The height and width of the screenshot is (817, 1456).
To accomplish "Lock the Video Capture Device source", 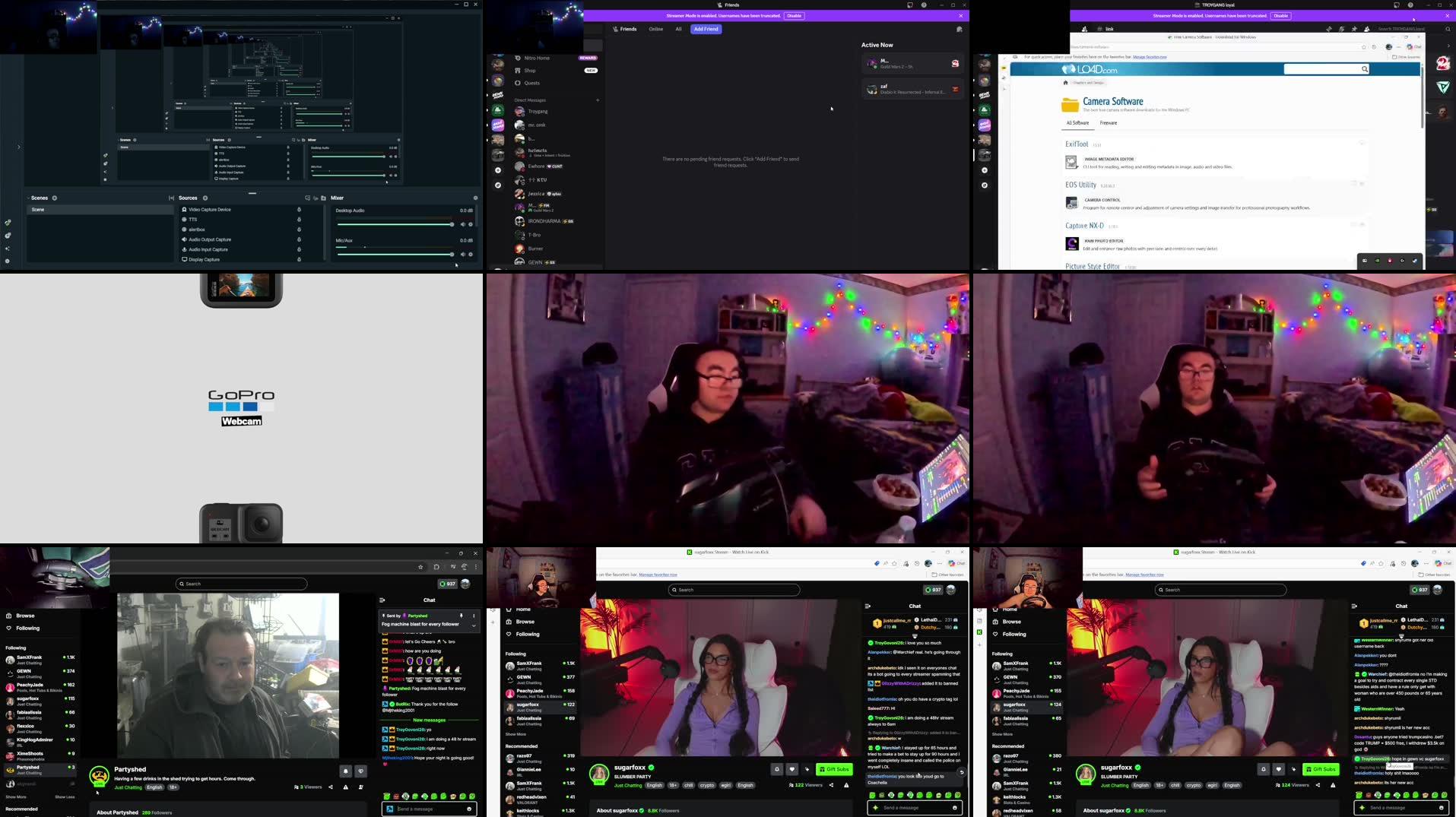I will (299, 210).
